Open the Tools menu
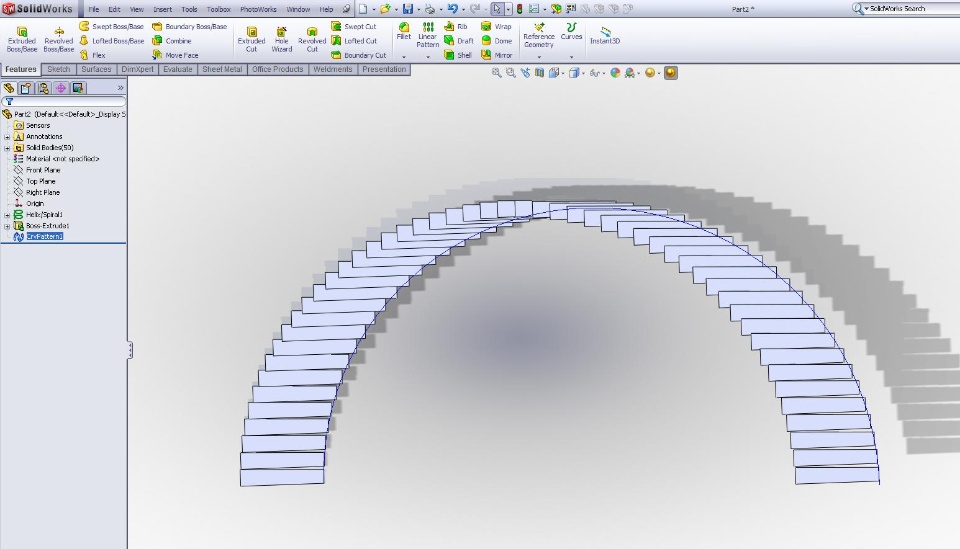 (x=189, y=9)
